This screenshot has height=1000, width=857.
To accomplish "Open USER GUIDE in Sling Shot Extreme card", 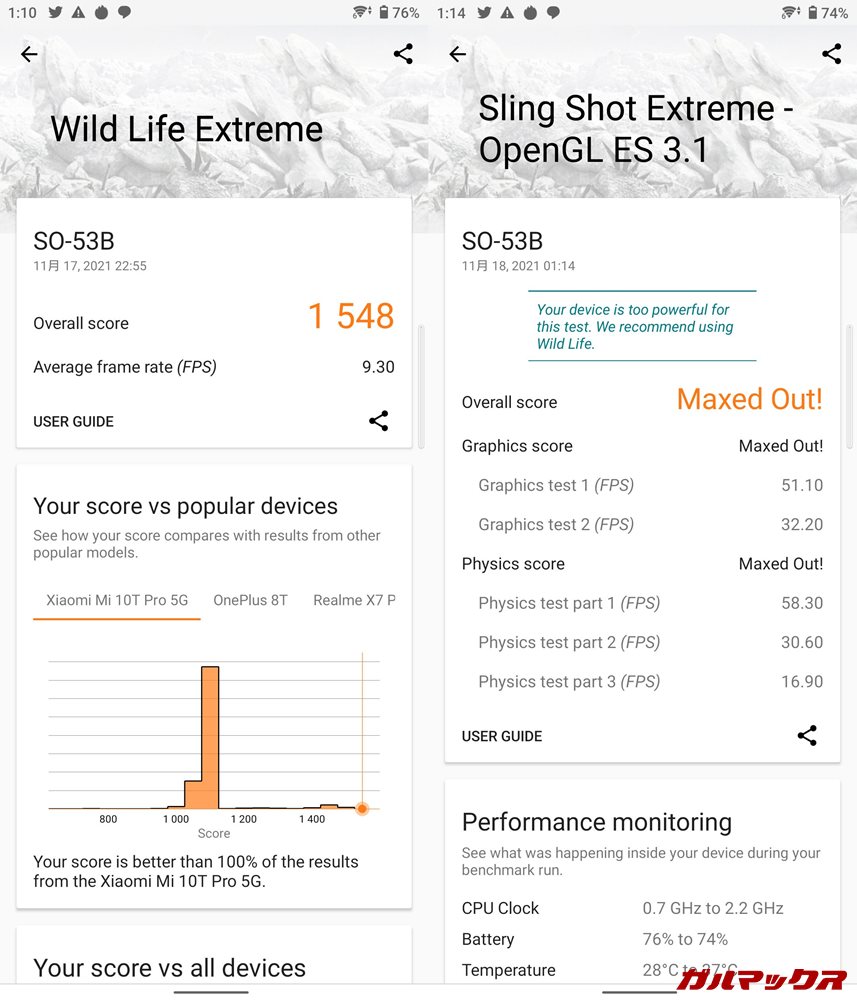I will (x=502, y=737).
